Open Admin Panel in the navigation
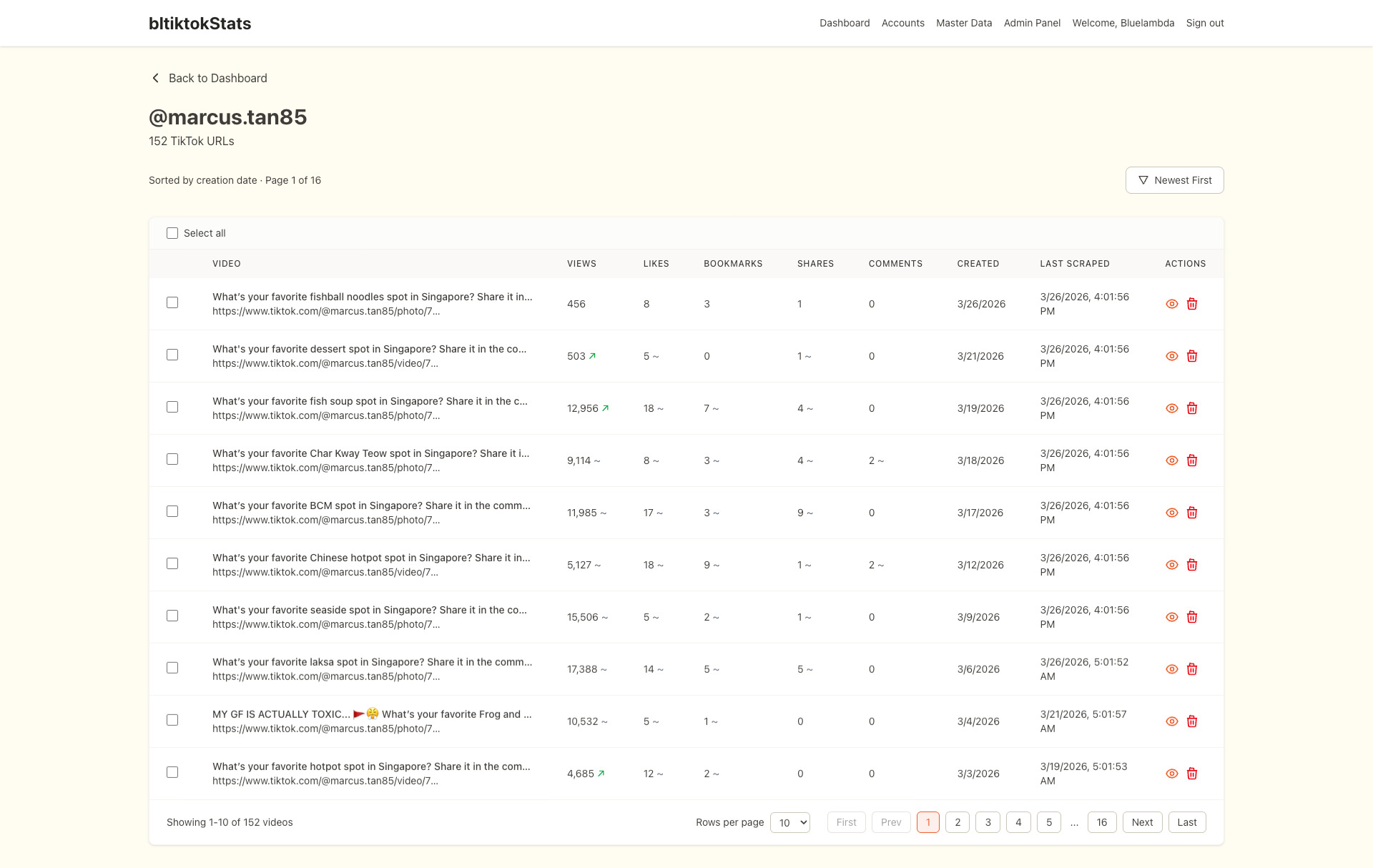The width and height of the screenshot is (1373, 868). 1032,23
